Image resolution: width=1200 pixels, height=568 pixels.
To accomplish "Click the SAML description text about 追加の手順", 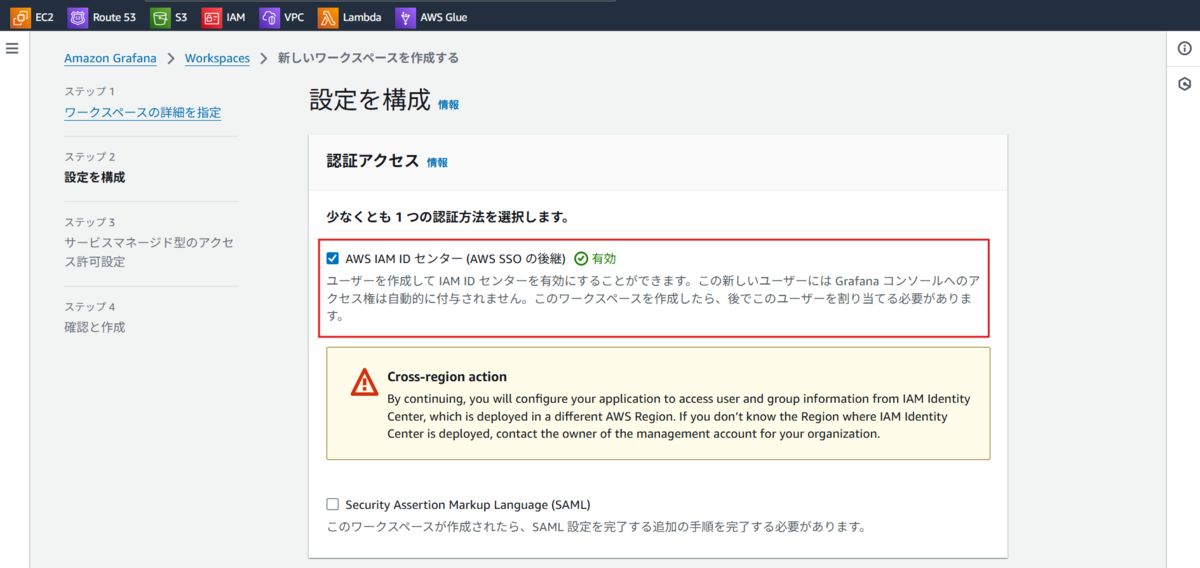I will (596, 526).
